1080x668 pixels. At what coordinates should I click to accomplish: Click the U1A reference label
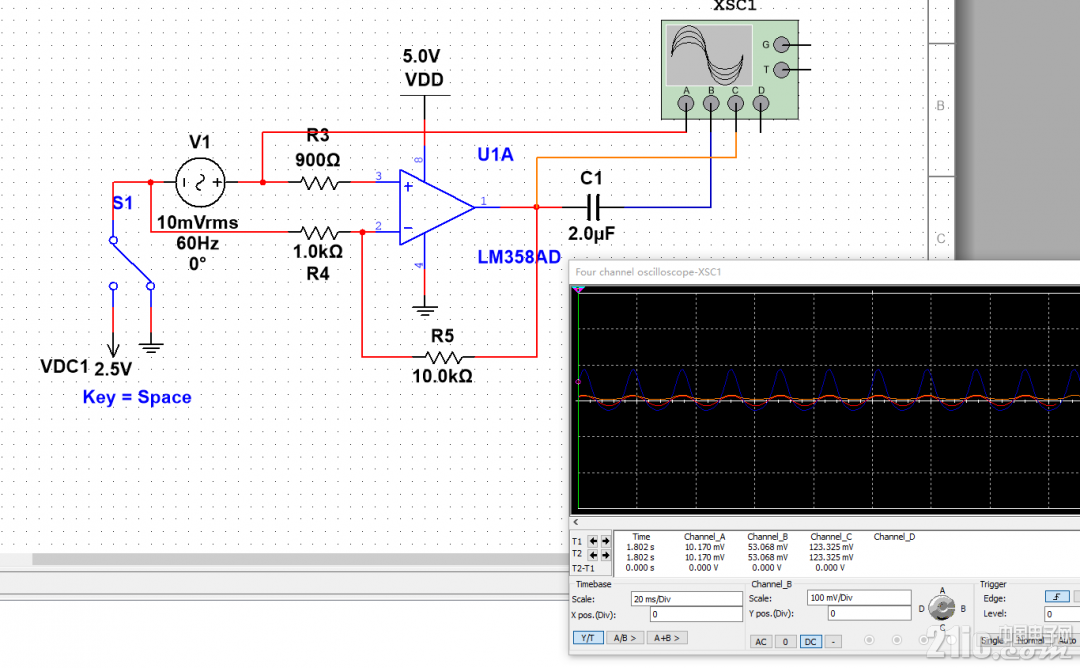click(495, 154)
